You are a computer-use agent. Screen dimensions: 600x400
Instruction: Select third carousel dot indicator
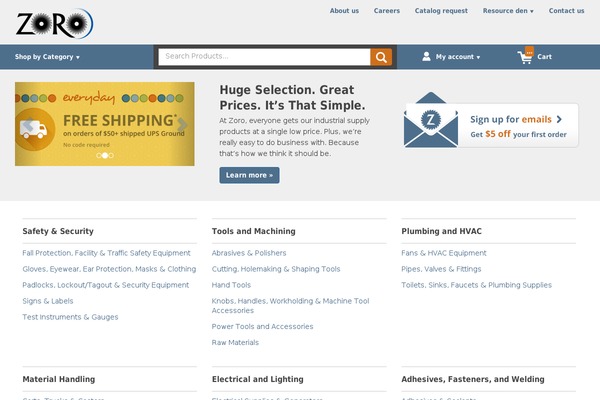click(x=111, y=155)
